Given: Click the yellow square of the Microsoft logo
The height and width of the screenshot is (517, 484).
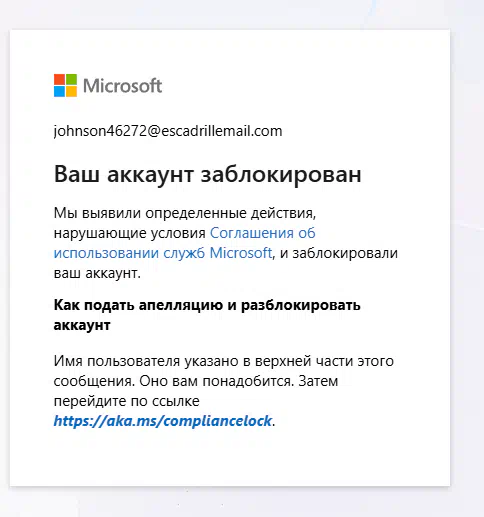Looking at the screenshot, I should click(71, 91).
